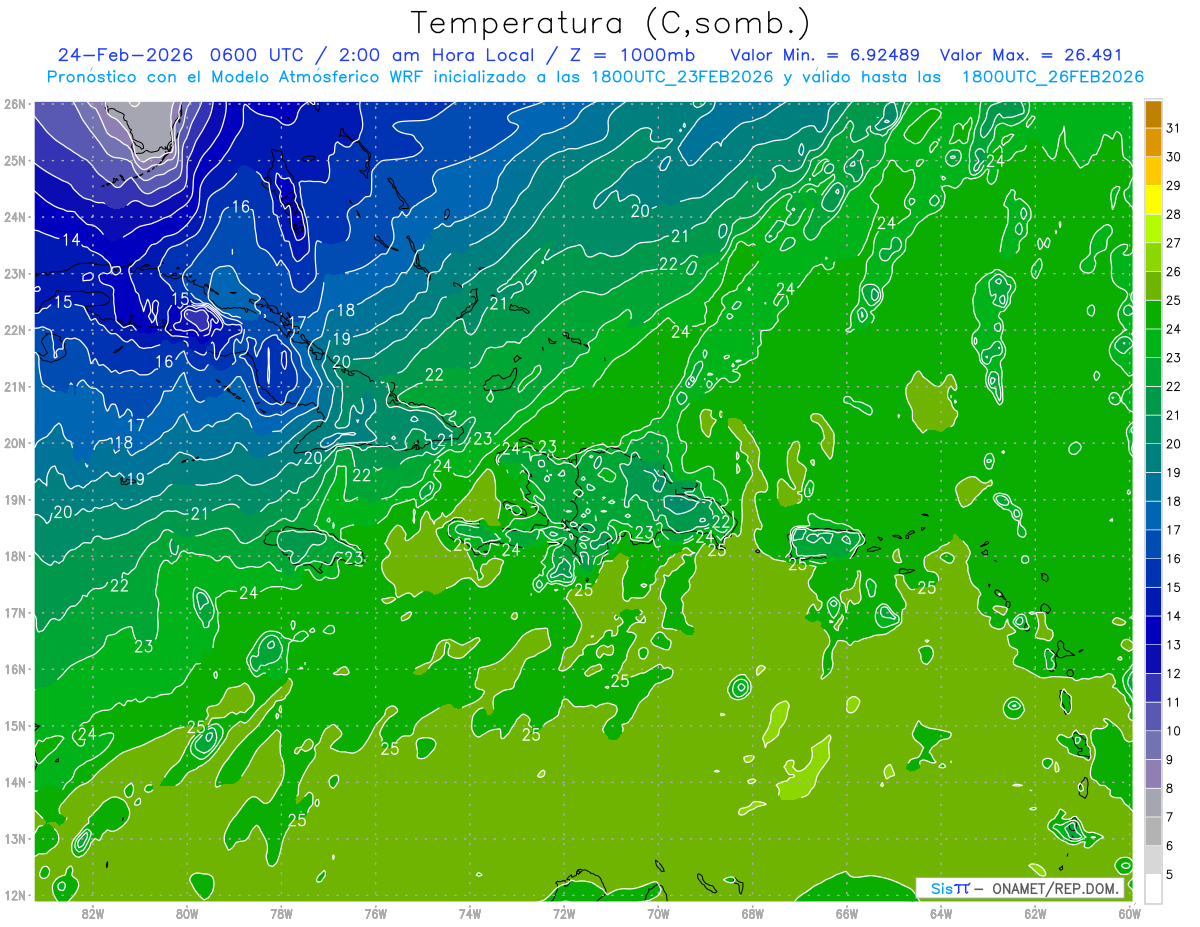1200x927 pixels.
Task: Click the '26N' latitude axis label
Action: (x=15, y=104)
